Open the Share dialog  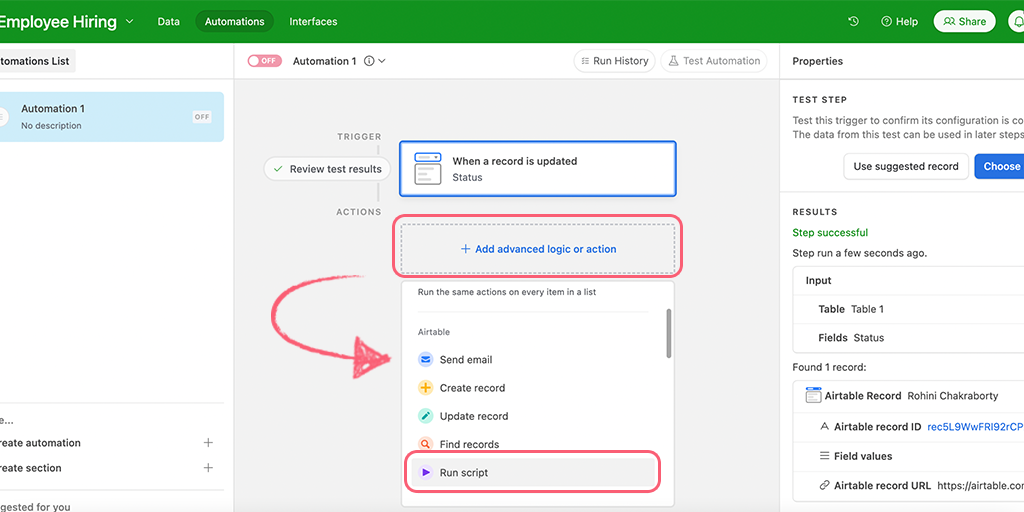965,22
